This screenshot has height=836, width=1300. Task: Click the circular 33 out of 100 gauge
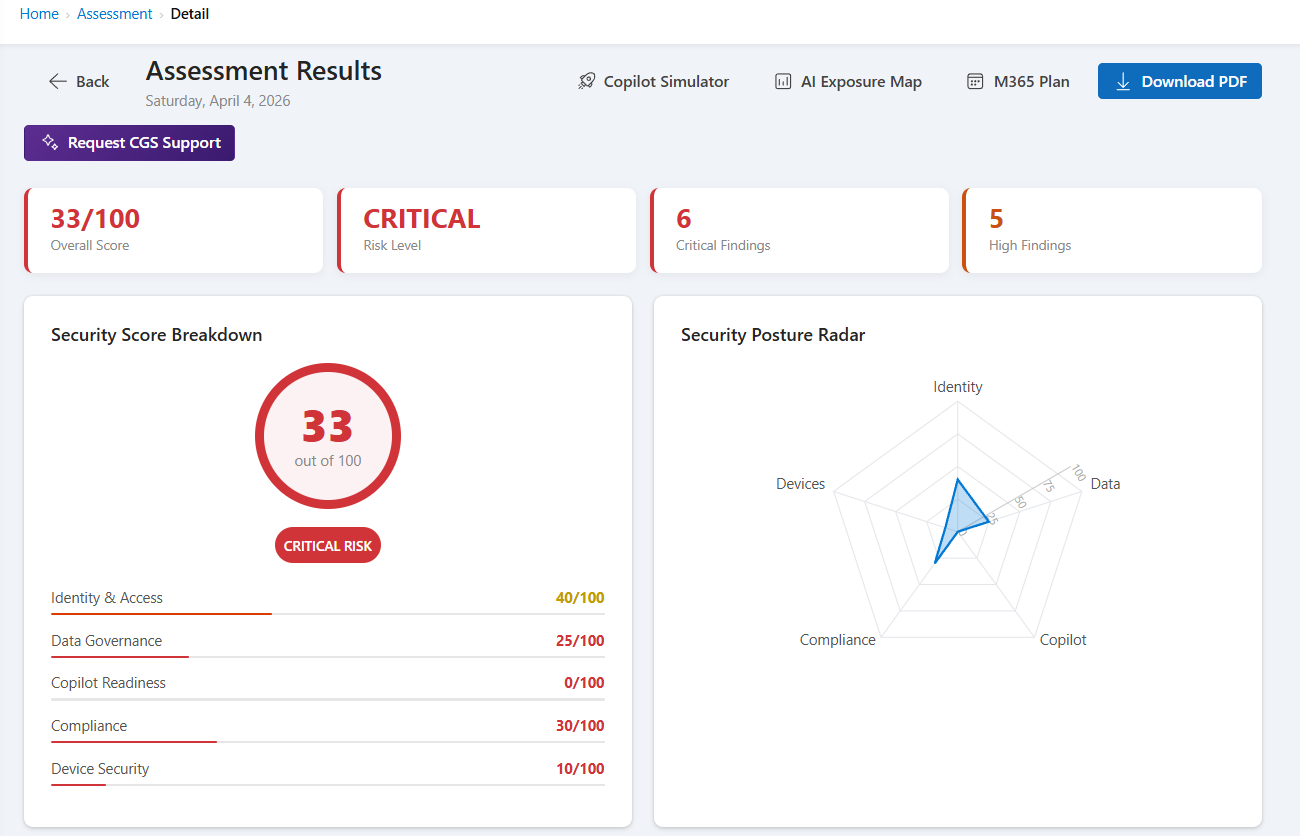coord(328,436)
